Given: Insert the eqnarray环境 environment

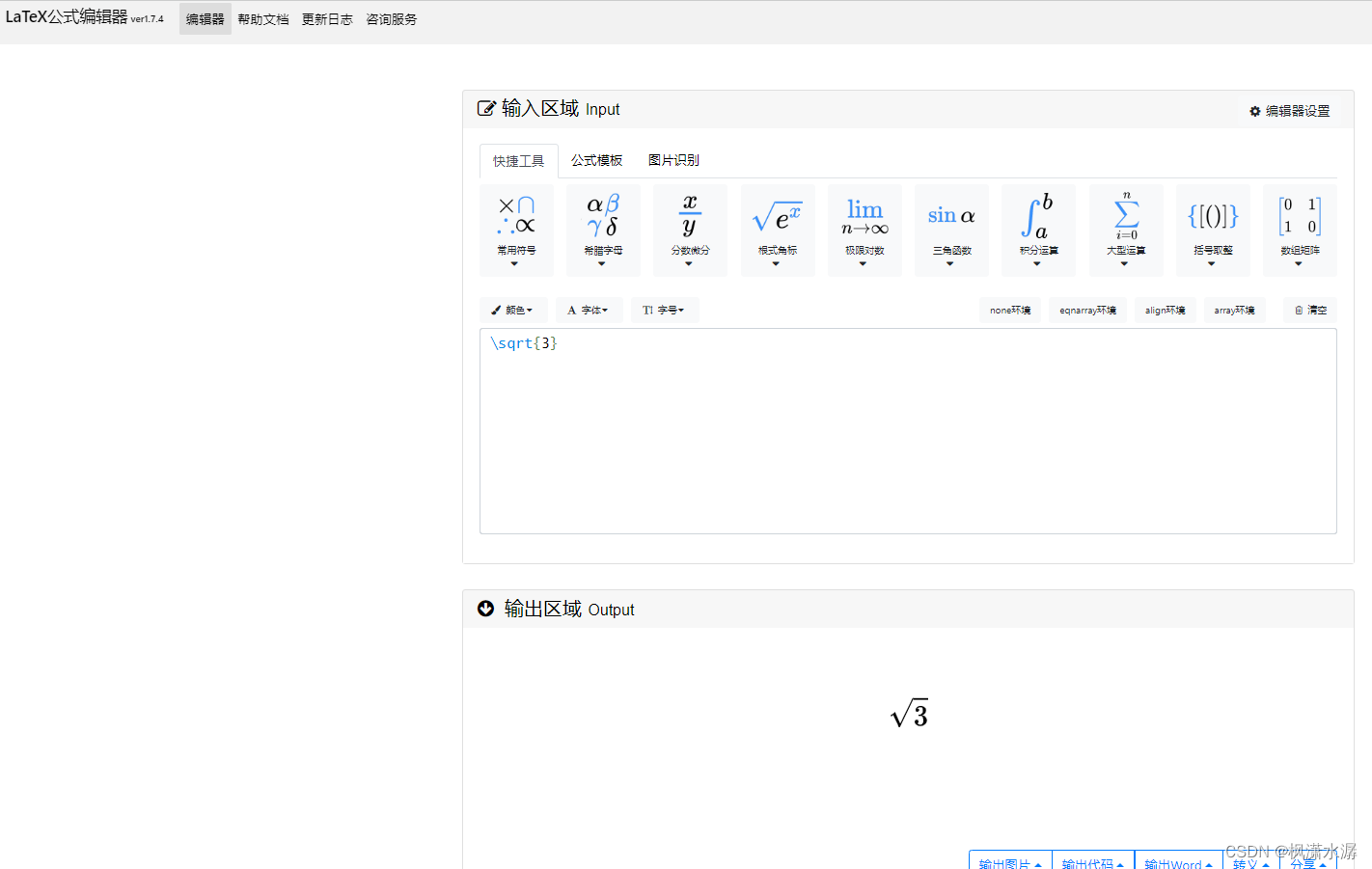Looking at the screenshot, I should pyautogui.click(x=1087, y=310).
